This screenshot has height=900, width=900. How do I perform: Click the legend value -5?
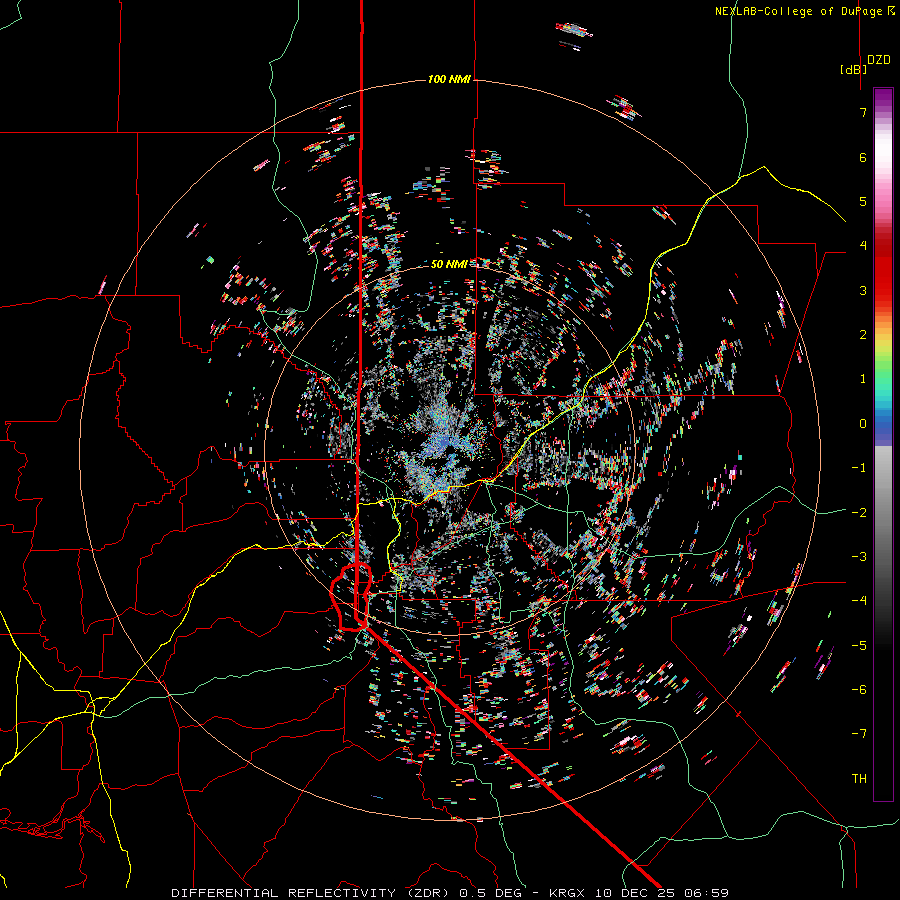859,645
